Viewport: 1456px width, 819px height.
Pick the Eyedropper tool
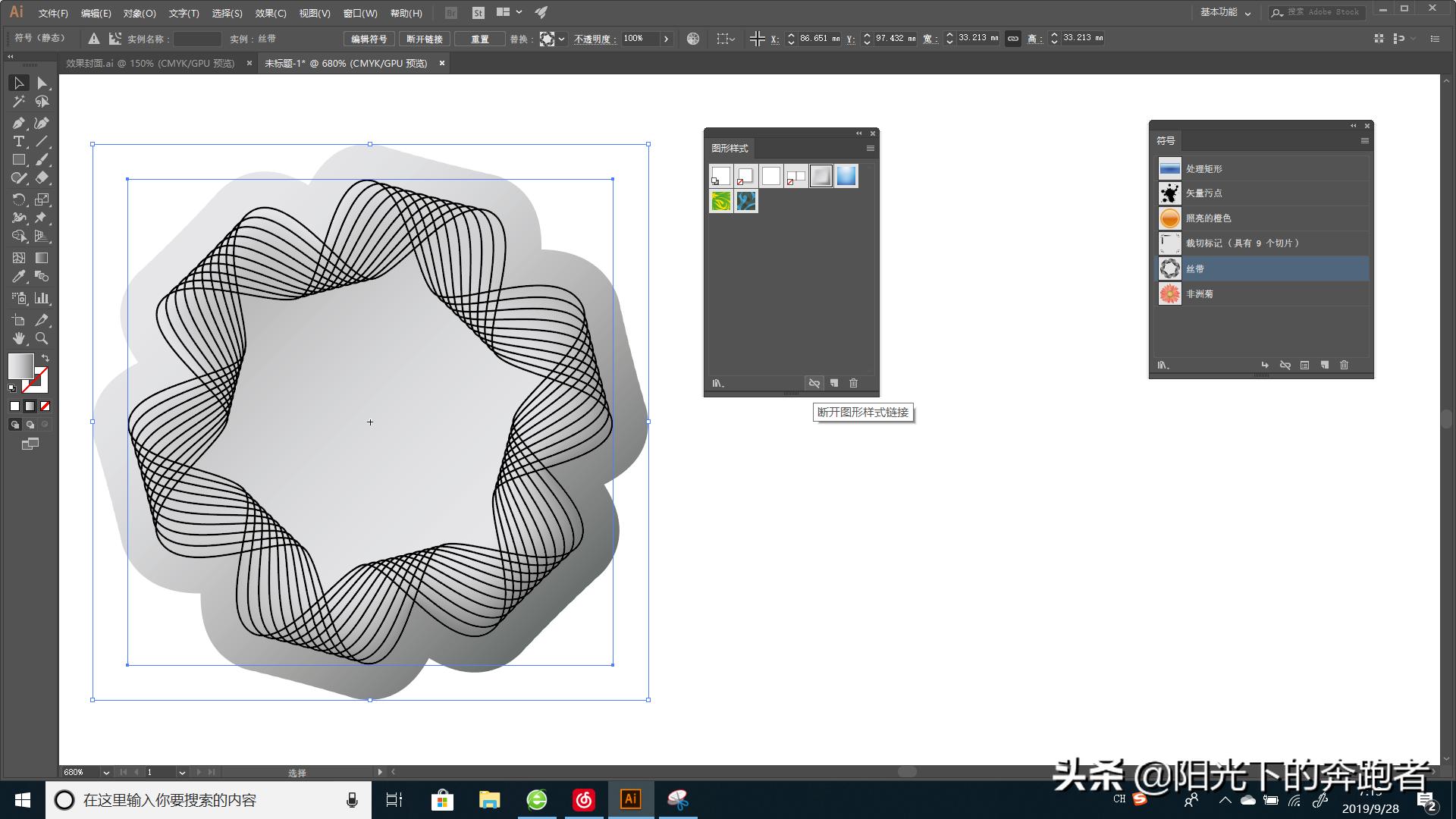coord(18,277)
